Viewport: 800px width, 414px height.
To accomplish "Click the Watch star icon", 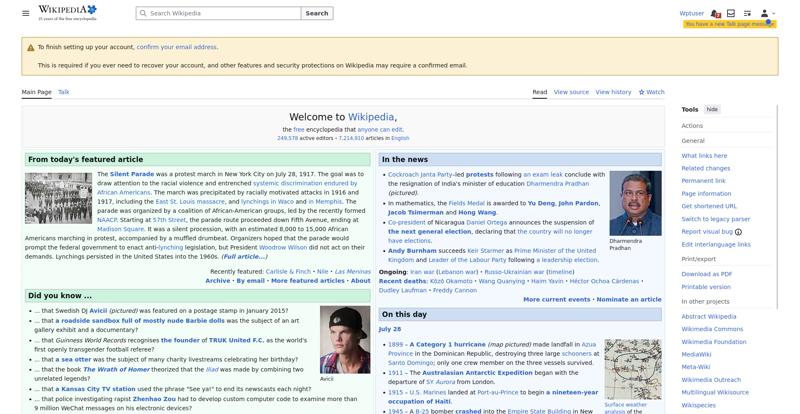I will (x=641, y=92).
